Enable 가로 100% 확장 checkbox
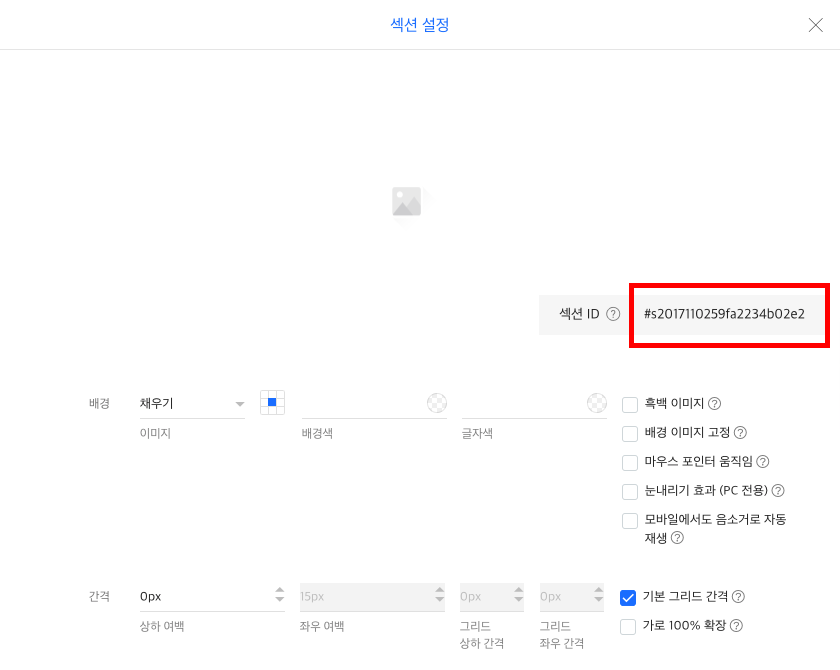840x670 pixels. 629,627
